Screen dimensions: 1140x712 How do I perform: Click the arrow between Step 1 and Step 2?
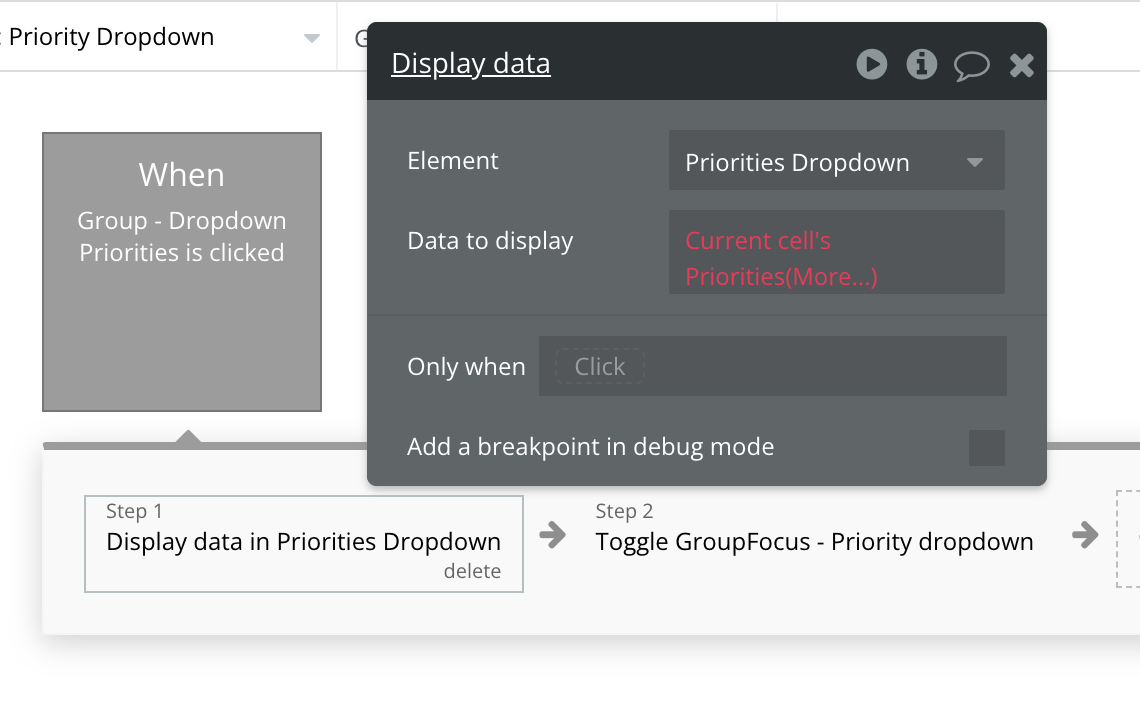(552, 535)
